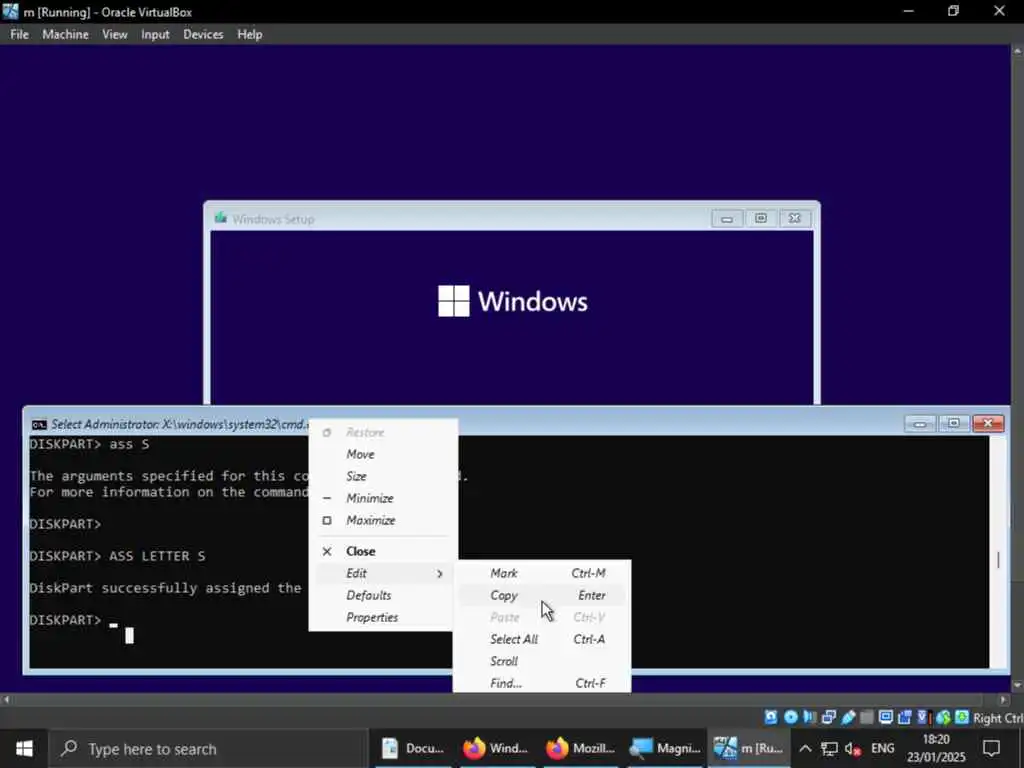Choose Scroll in the Edit submenu
Image resolution: width=1024 pixels, height=768 pixels.
pos(542,661)
